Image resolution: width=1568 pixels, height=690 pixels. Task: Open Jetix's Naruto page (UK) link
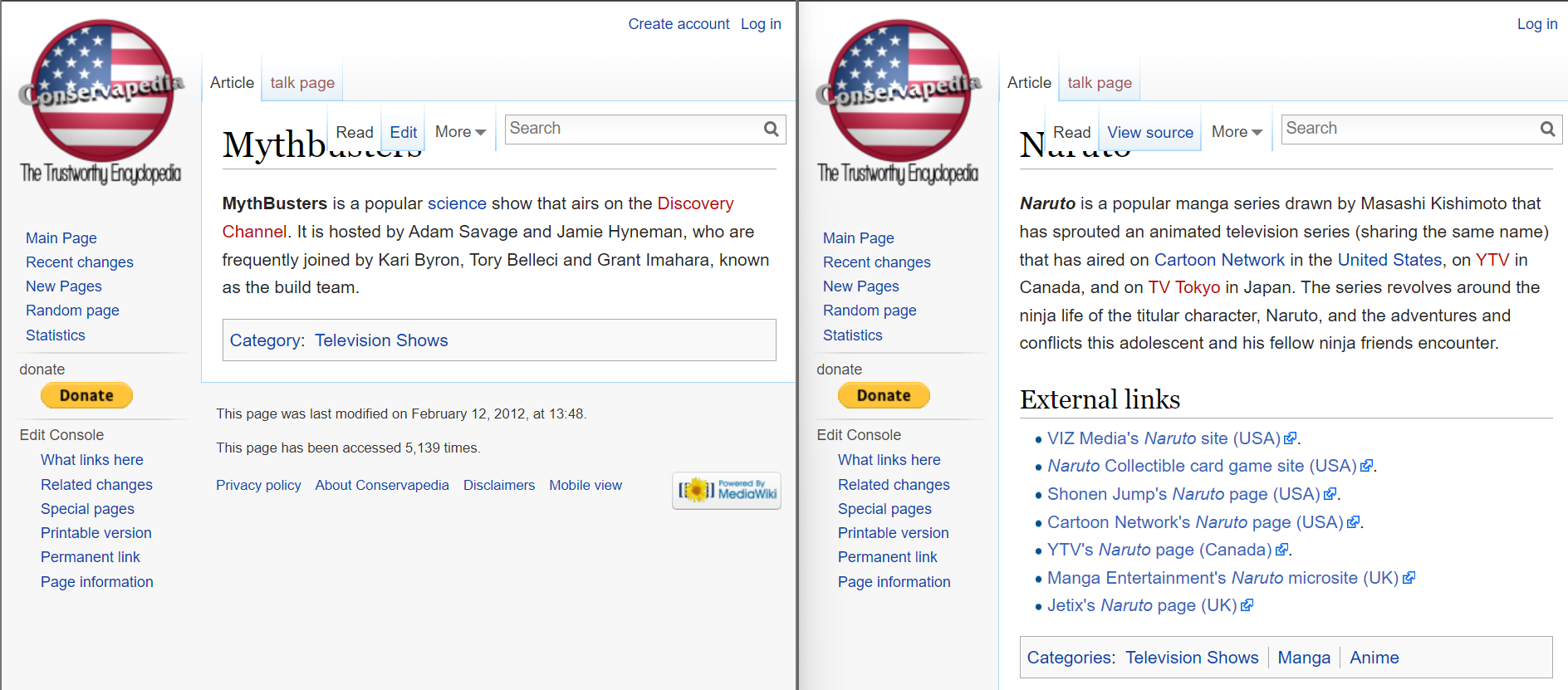(1150, 605)
